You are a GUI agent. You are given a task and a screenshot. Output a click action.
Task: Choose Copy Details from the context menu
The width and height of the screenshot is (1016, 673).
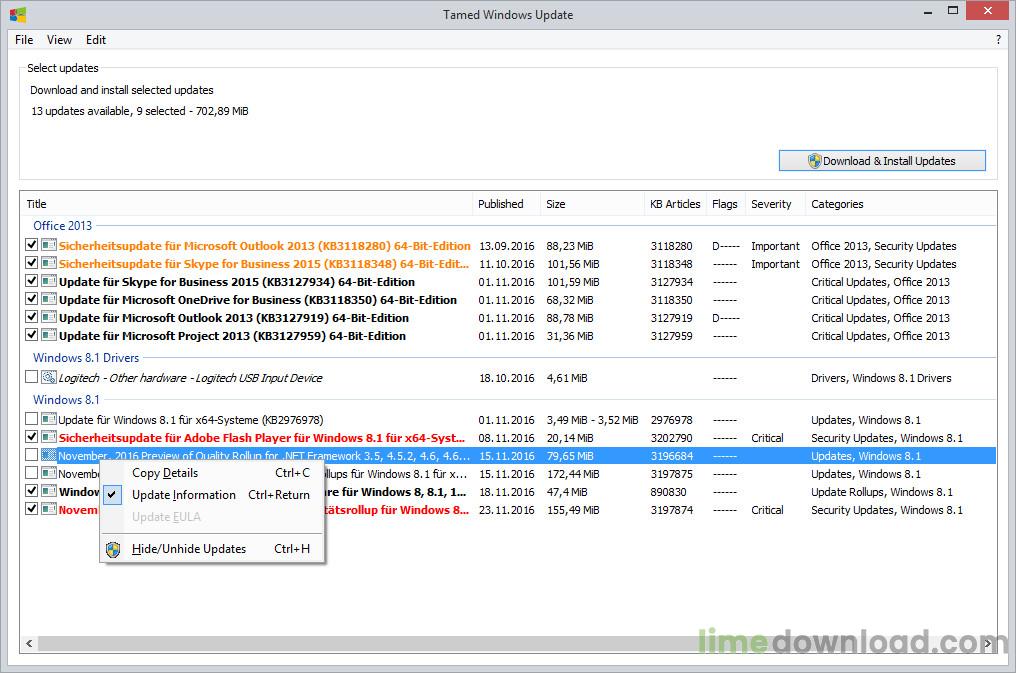click(x=212, y=473)
